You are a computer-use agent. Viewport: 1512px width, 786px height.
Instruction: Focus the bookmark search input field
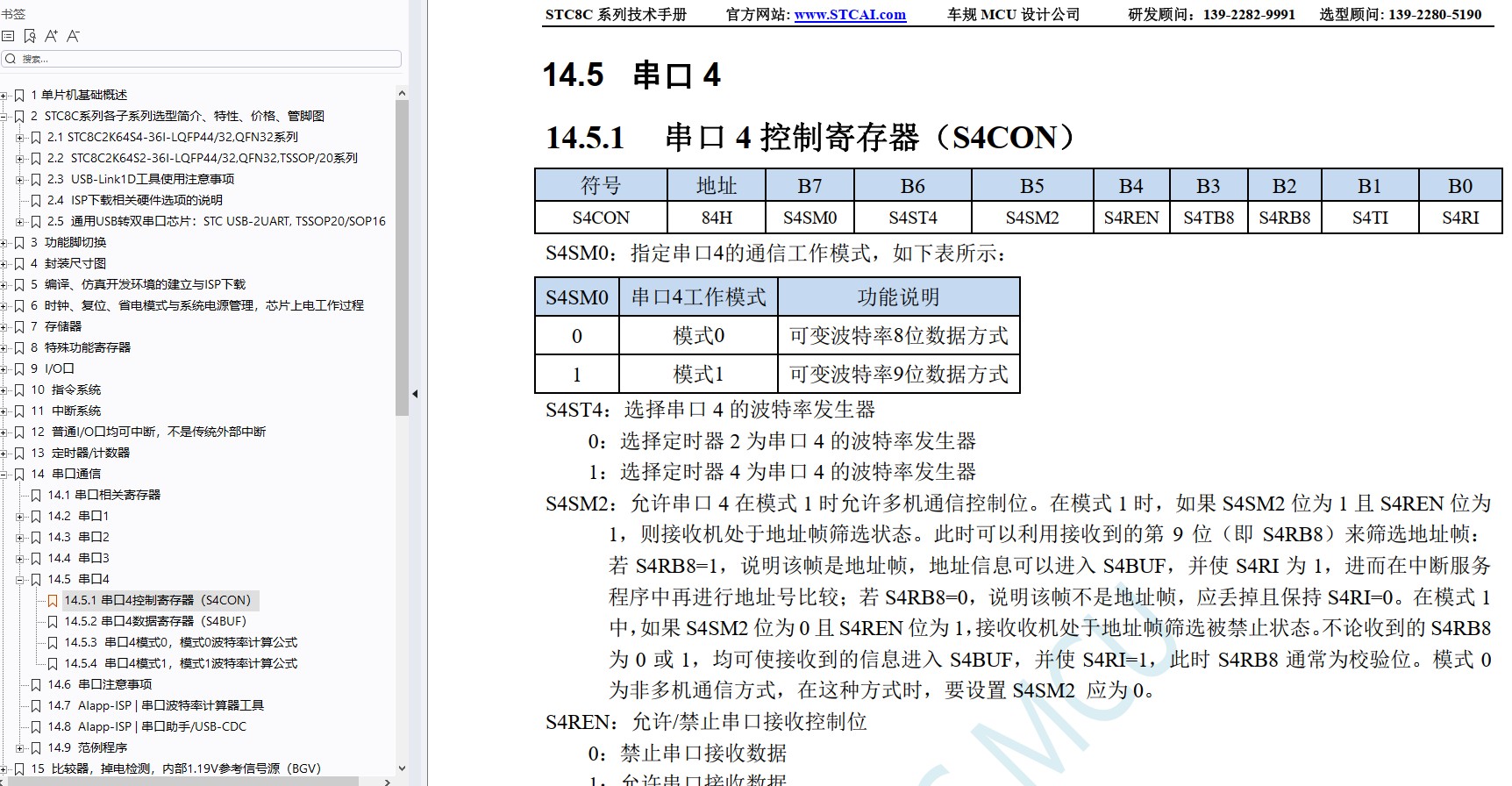[202, 59]
